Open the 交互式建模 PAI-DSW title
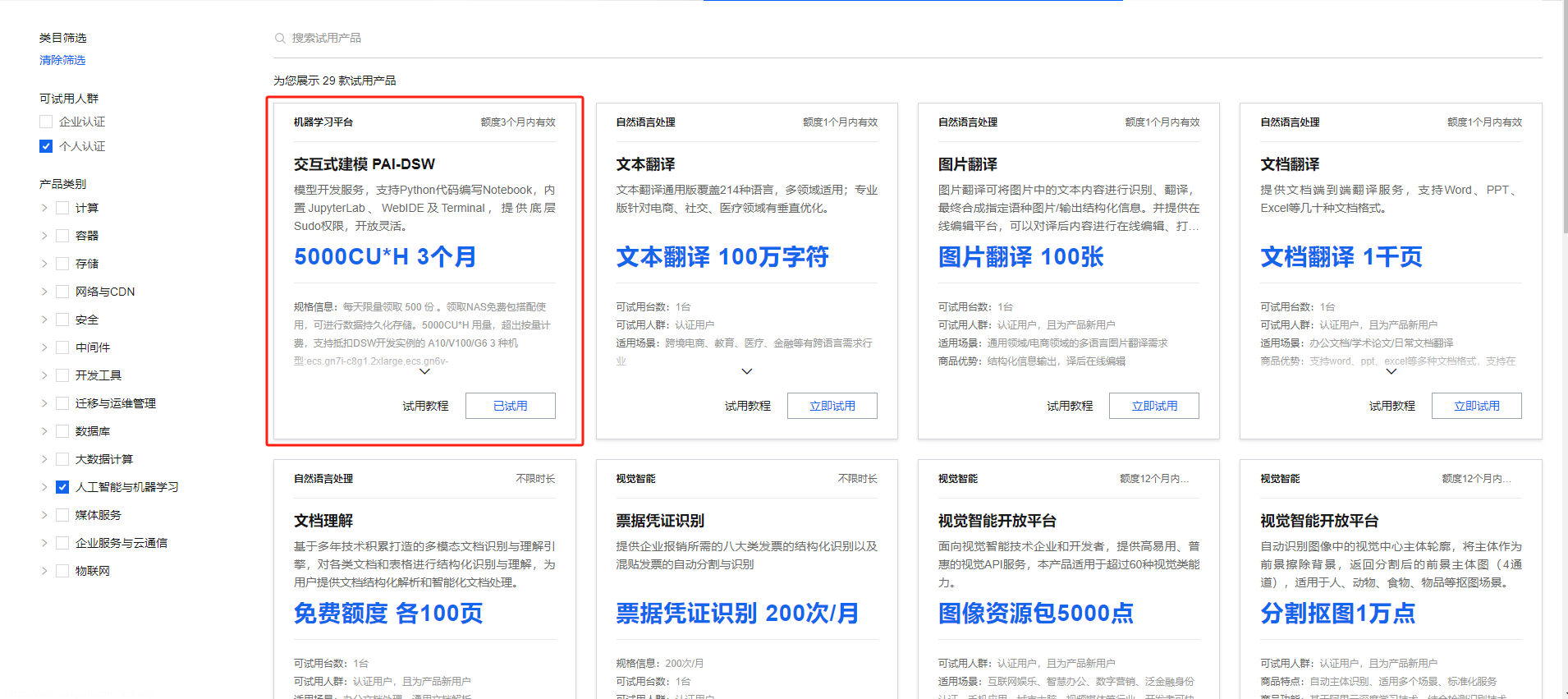 coord(364,164)
